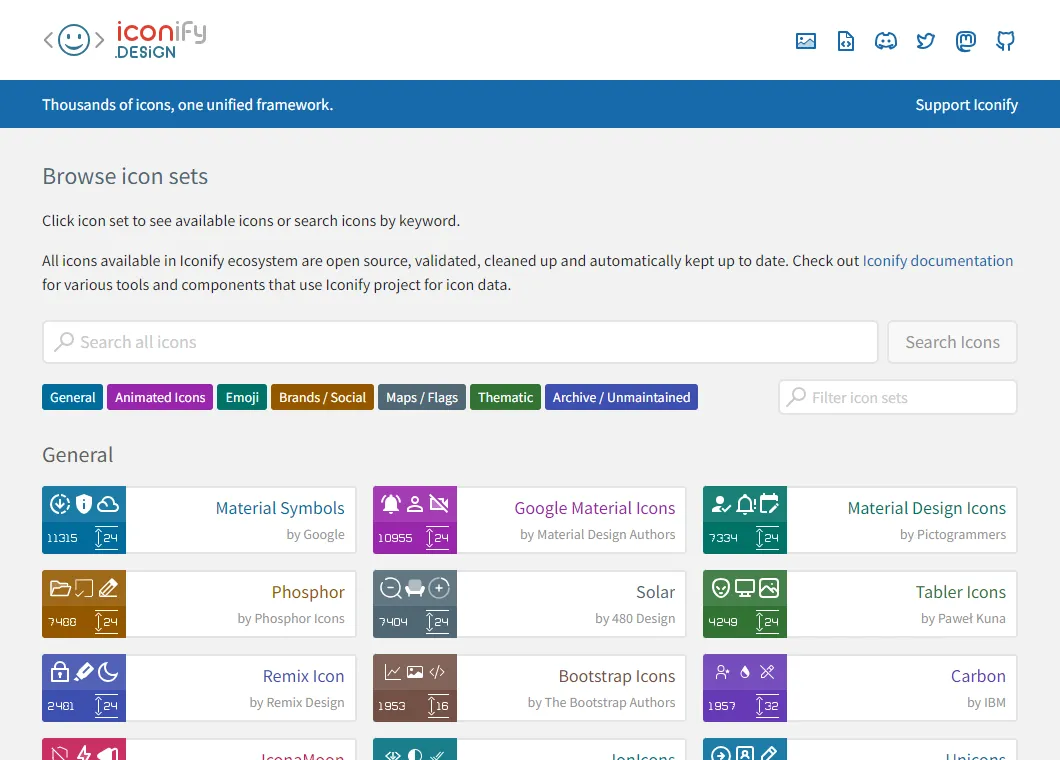
Task: Open the Discord icon link
Action: click(x=886, y=41)
